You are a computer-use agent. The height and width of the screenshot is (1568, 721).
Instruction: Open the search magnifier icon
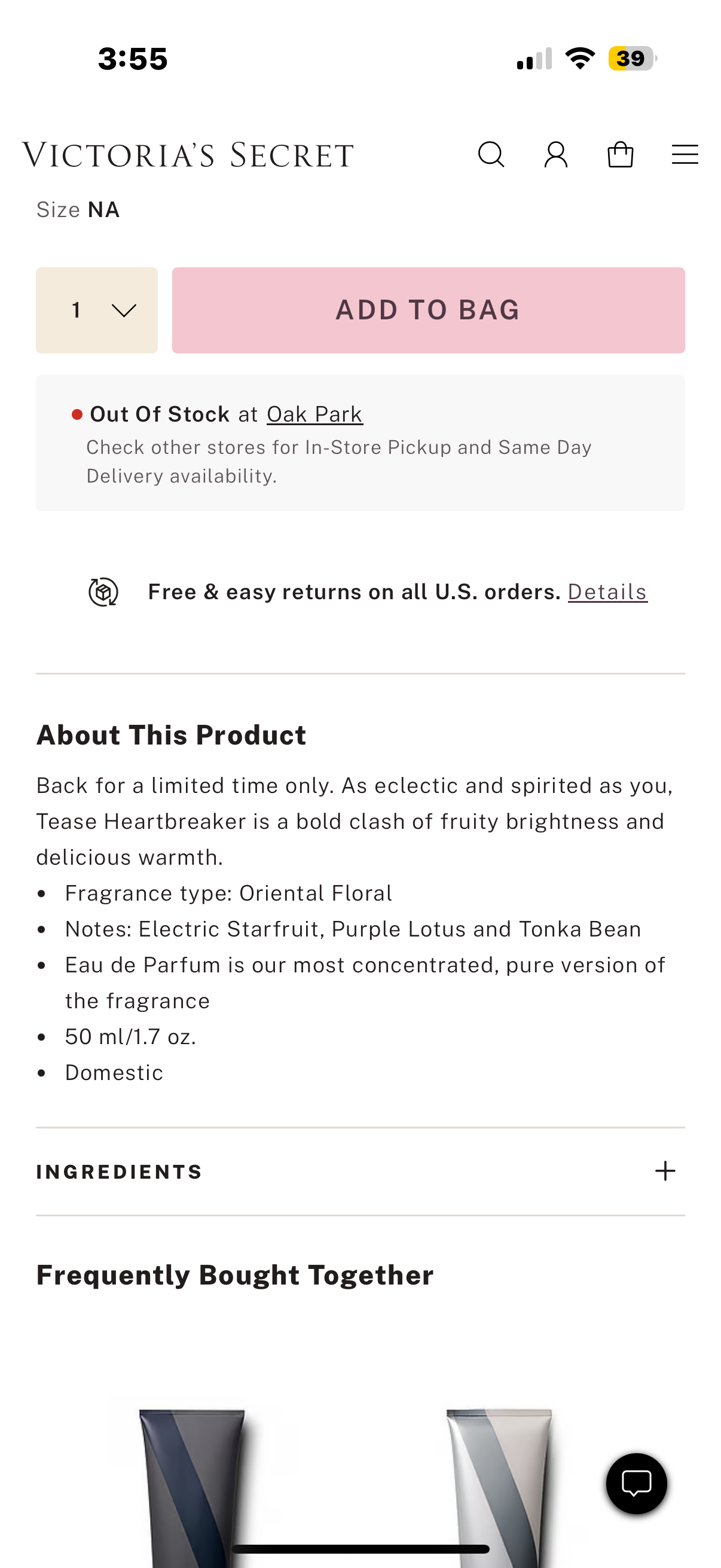491,155
